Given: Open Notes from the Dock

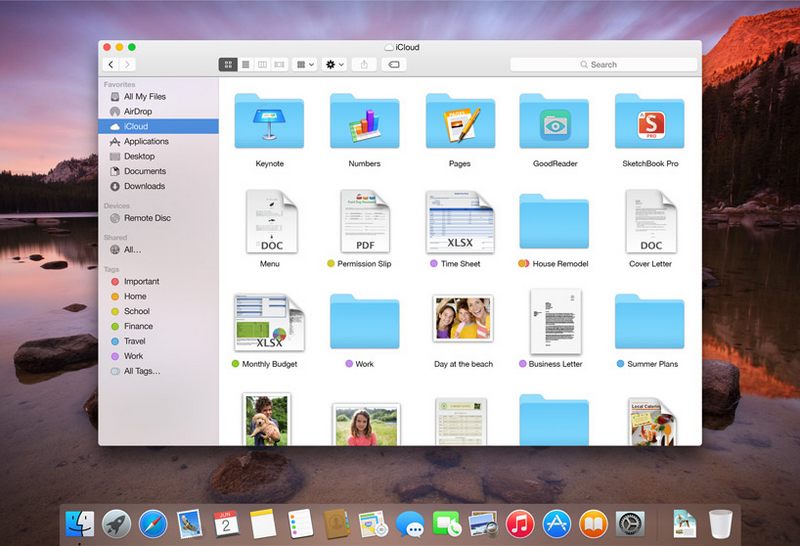Looking at the screenshot, I should 263,524.
